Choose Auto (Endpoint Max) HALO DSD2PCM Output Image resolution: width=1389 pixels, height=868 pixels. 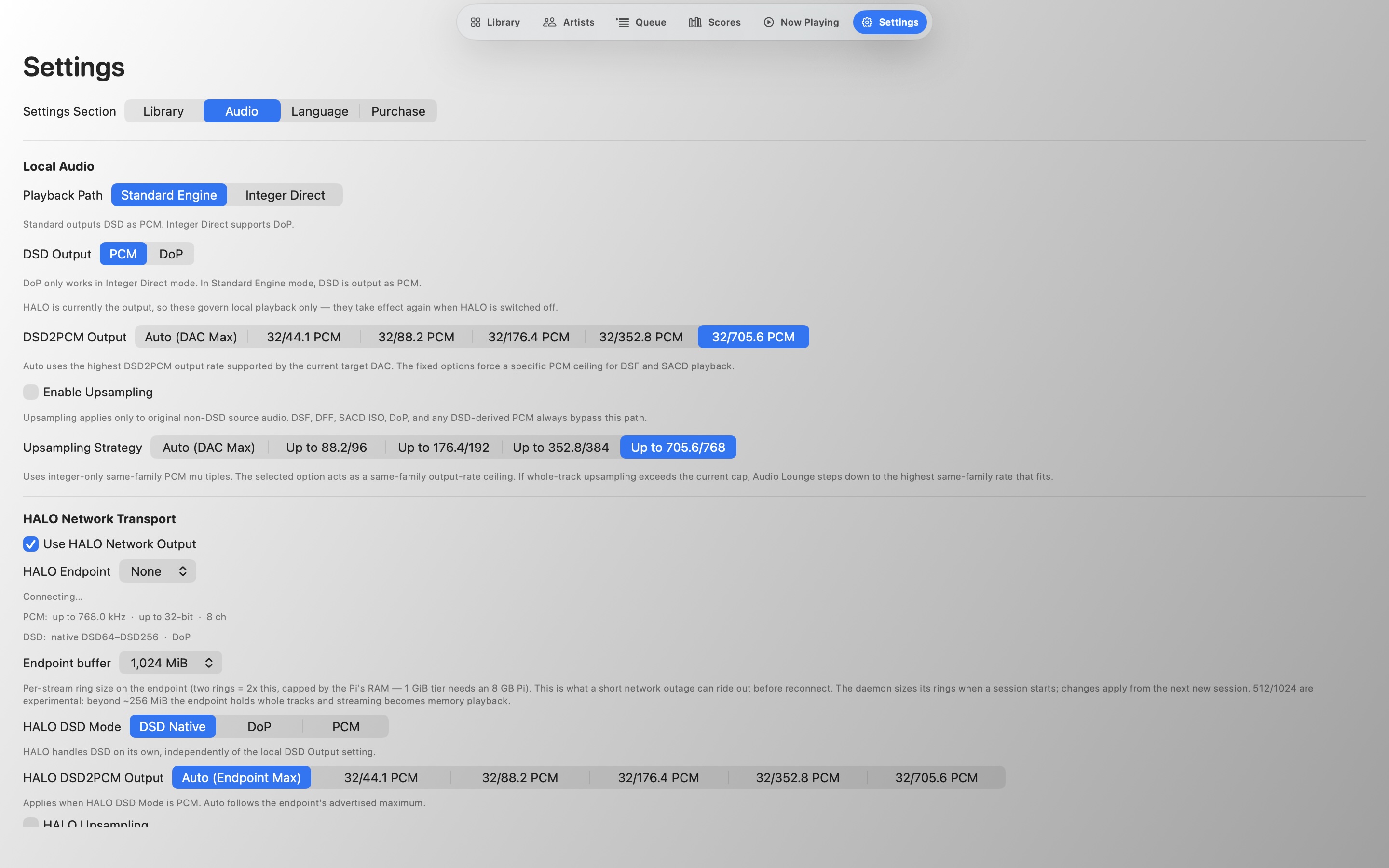[x=242, y=778]
